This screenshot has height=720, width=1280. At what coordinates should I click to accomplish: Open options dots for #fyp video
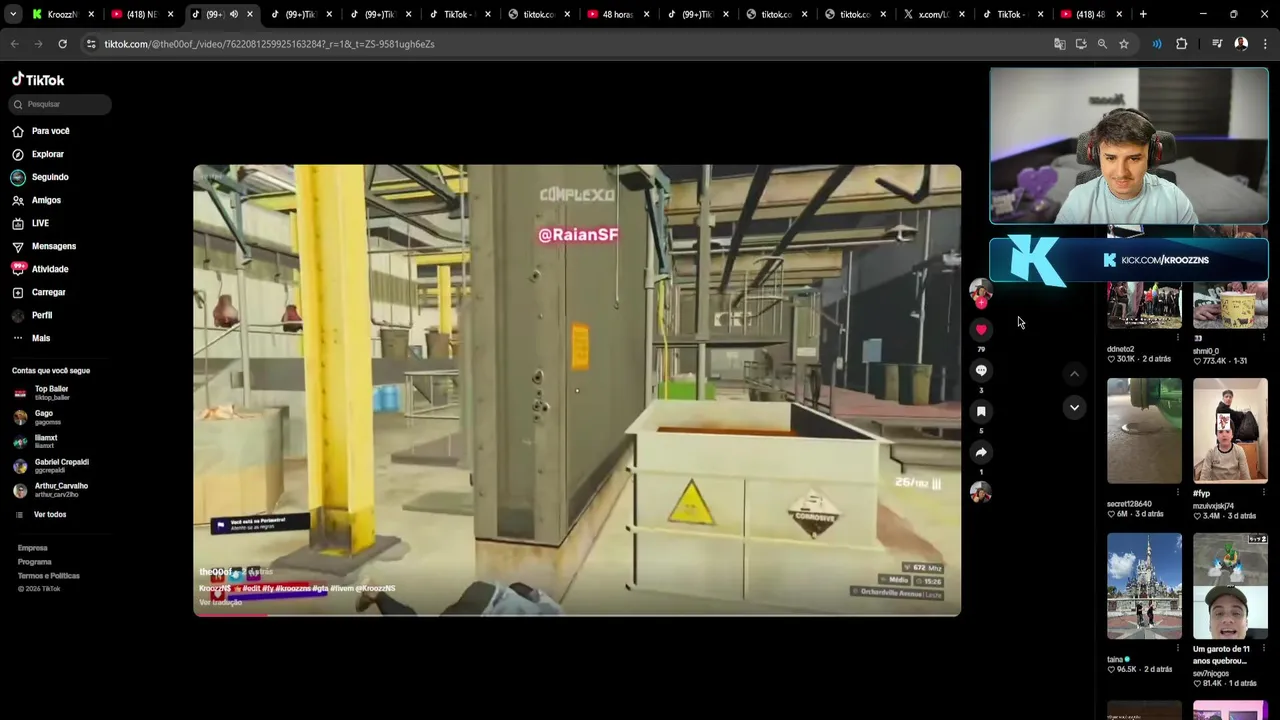point(1264,493)
